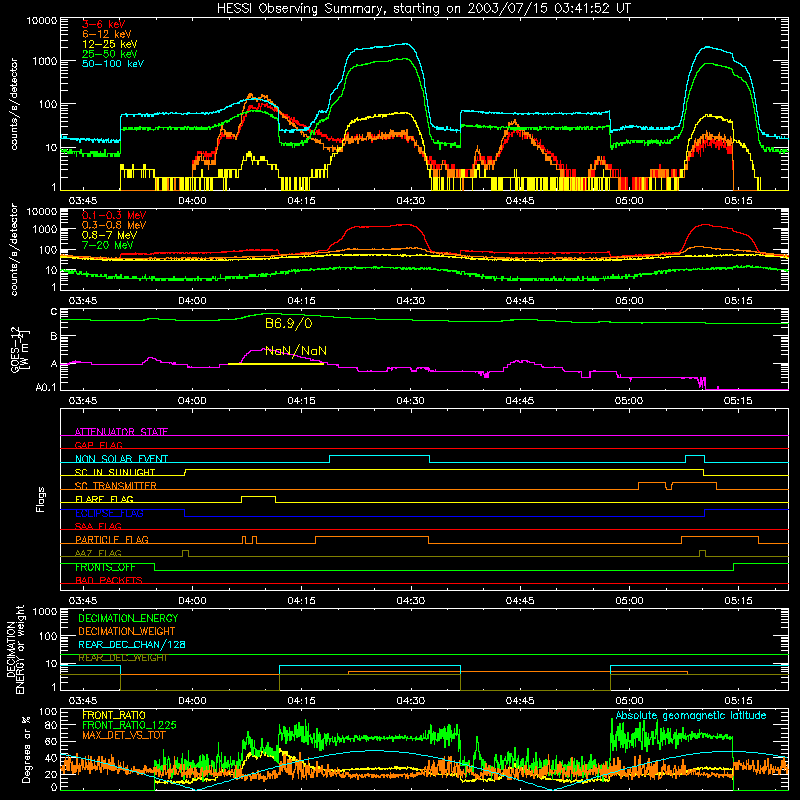Click the B6.9/0 flare annotation
Viewport: 800px width, 800px height.
[288, 323]
